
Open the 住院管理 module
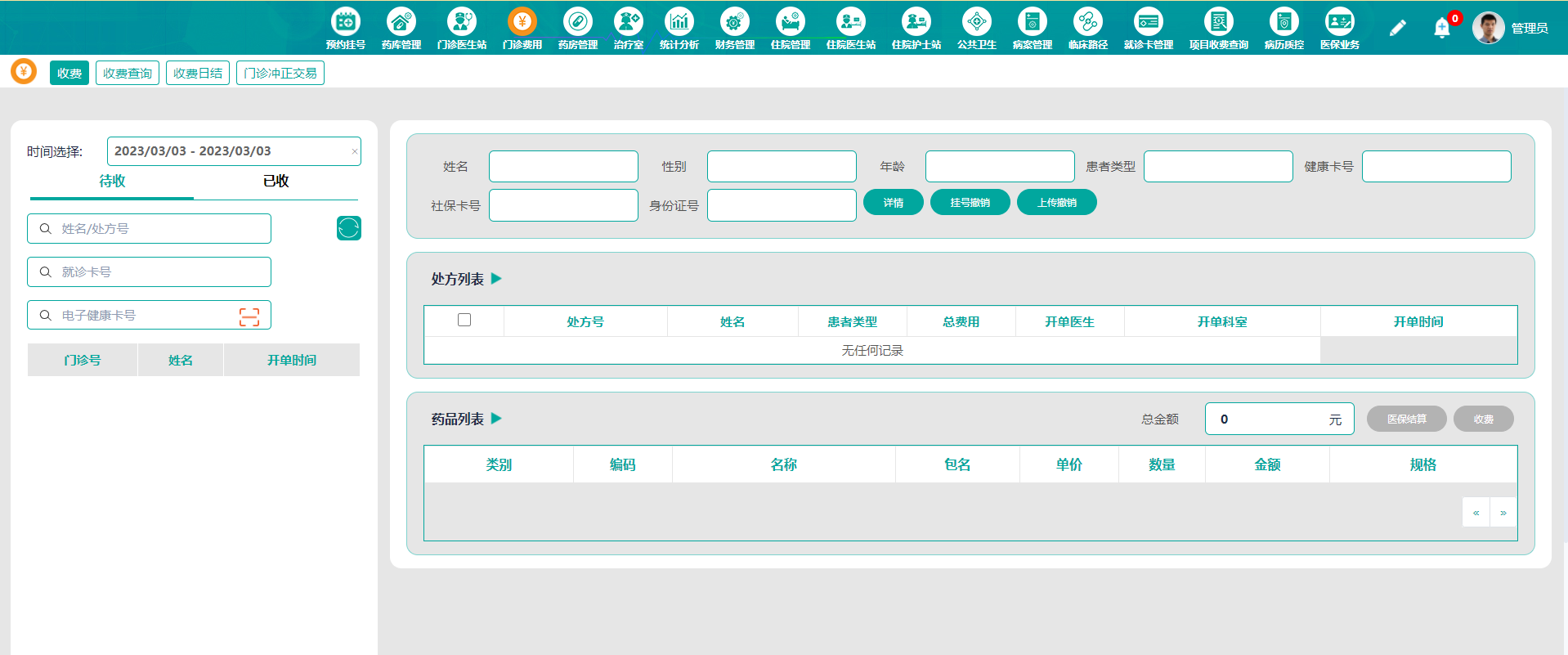(790, 29)
